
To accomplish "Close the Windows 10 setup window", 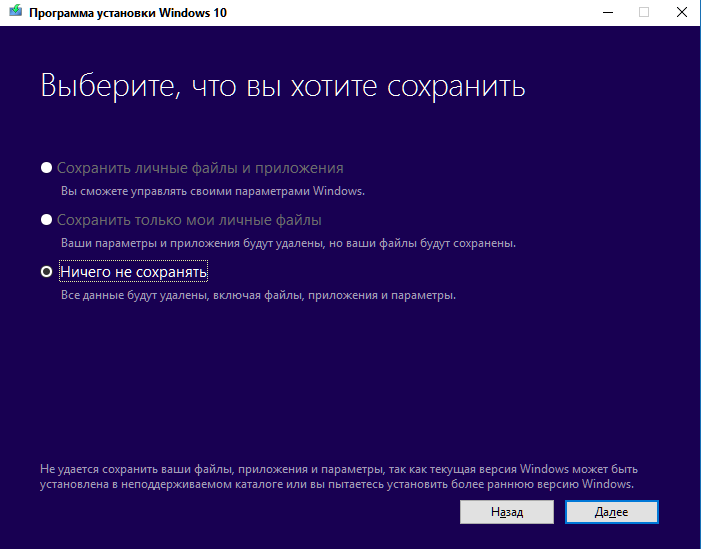I will coord(682,12).
